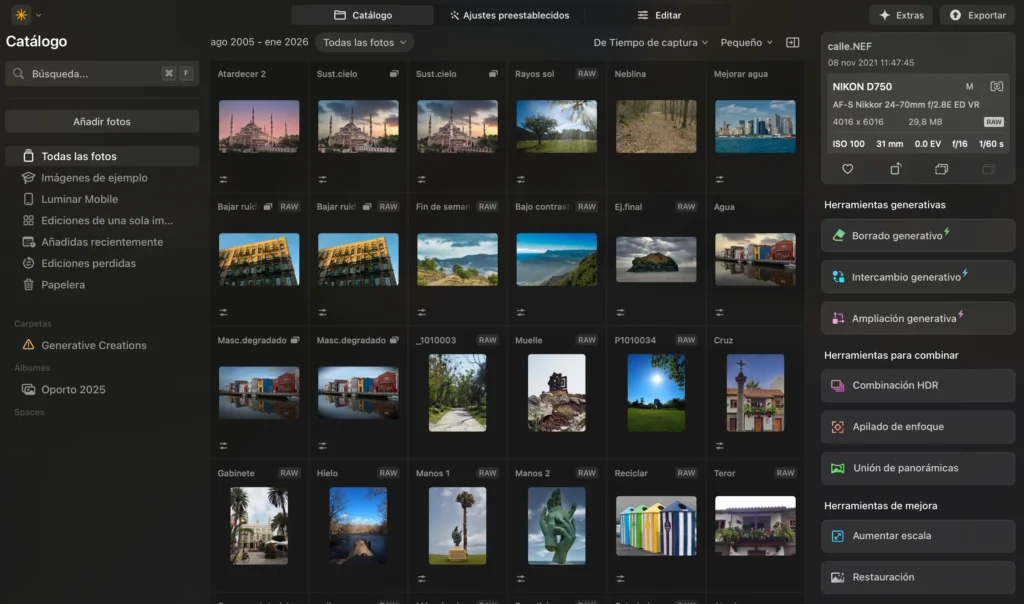
Task: Click the Extras button
Action: 901,15
